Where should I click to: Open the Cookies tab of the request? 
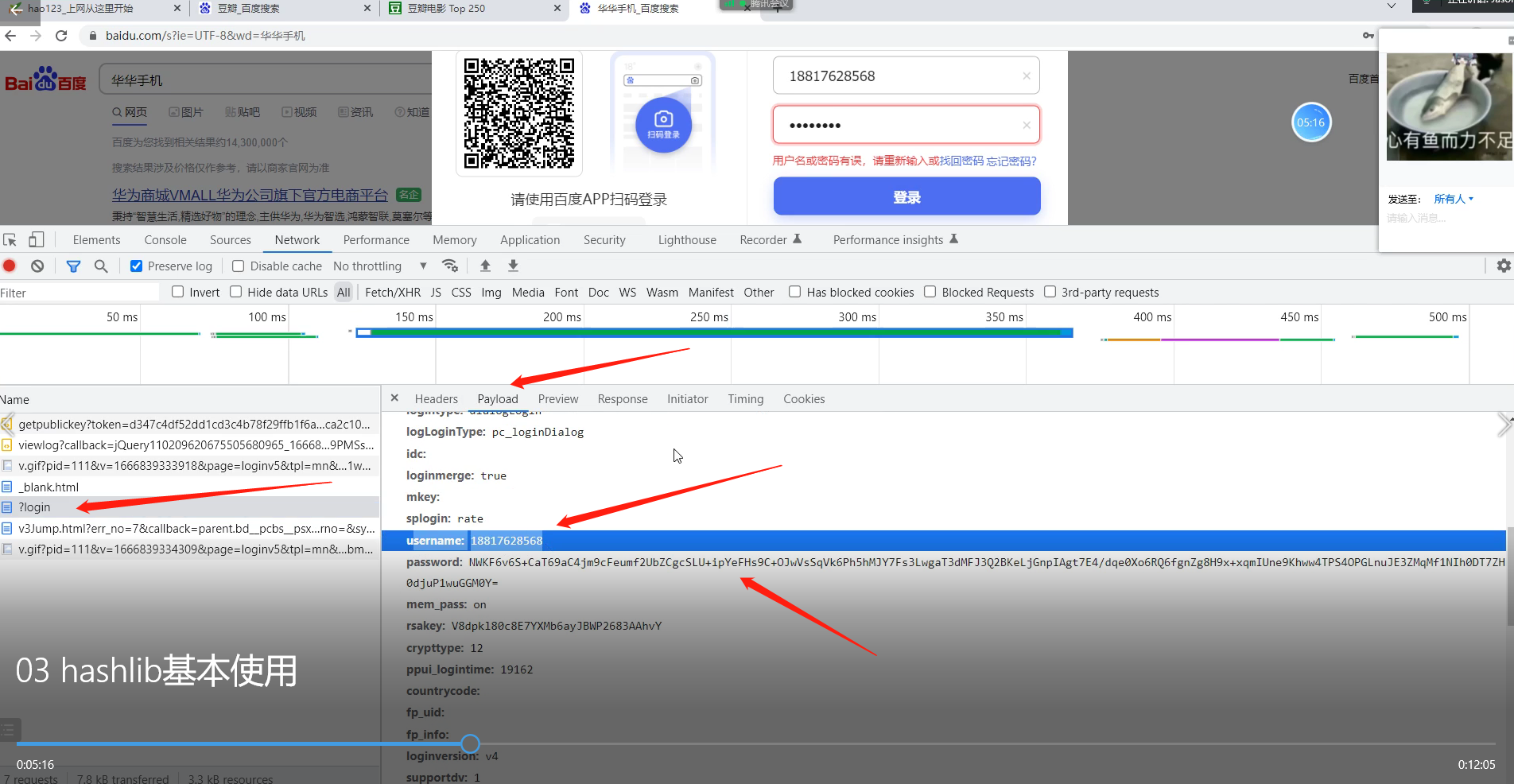tap(804, 399)
